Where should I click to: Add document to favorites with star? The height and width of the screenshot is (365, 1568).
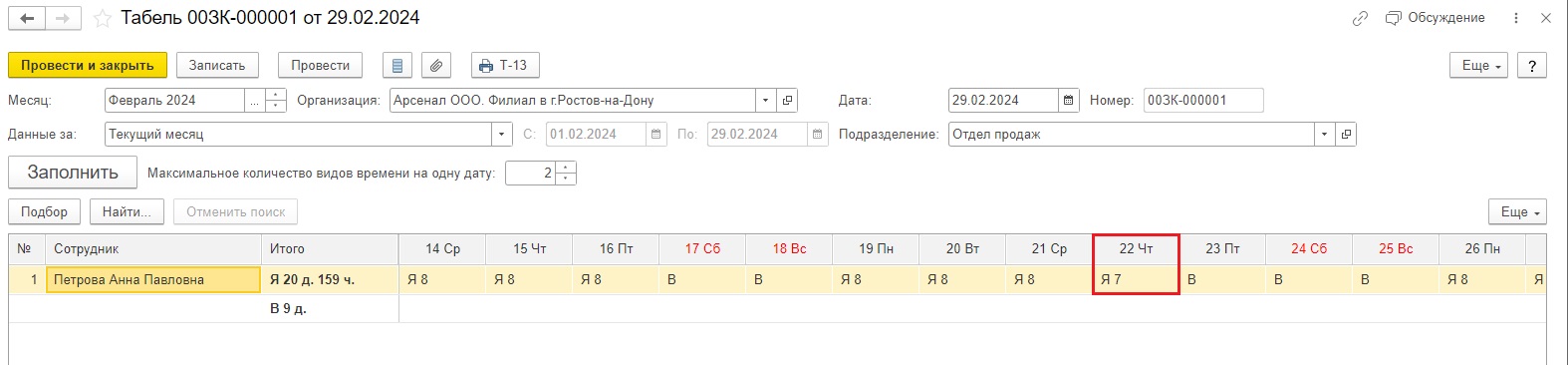pos(102,18)
